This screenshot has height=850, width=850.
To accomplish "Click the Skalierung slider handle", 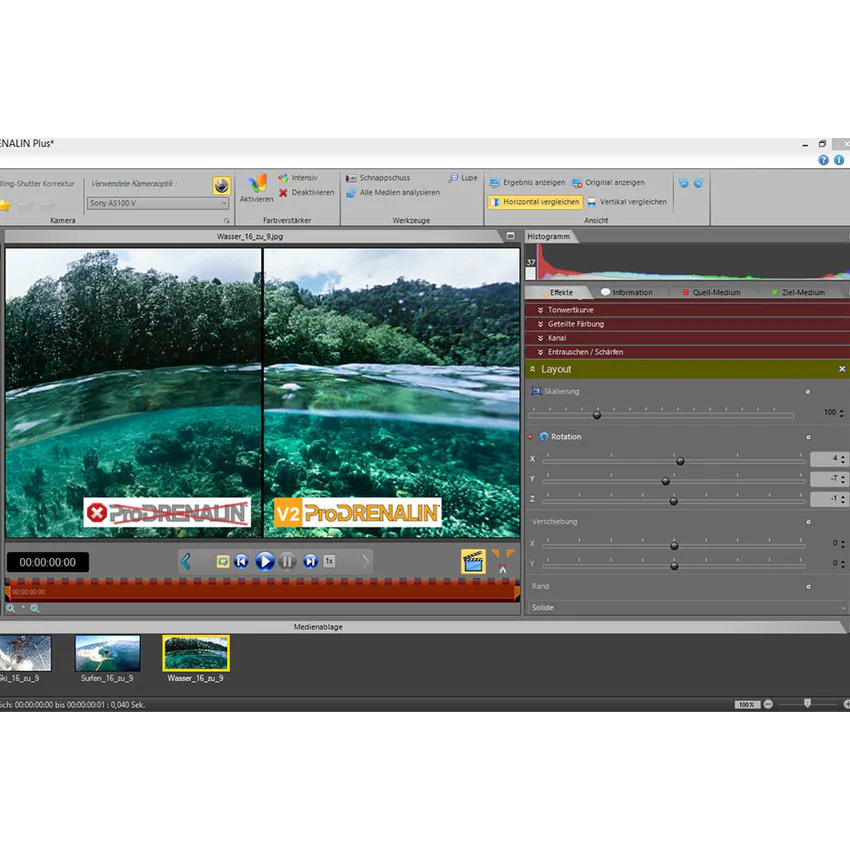I will (597, 415).
